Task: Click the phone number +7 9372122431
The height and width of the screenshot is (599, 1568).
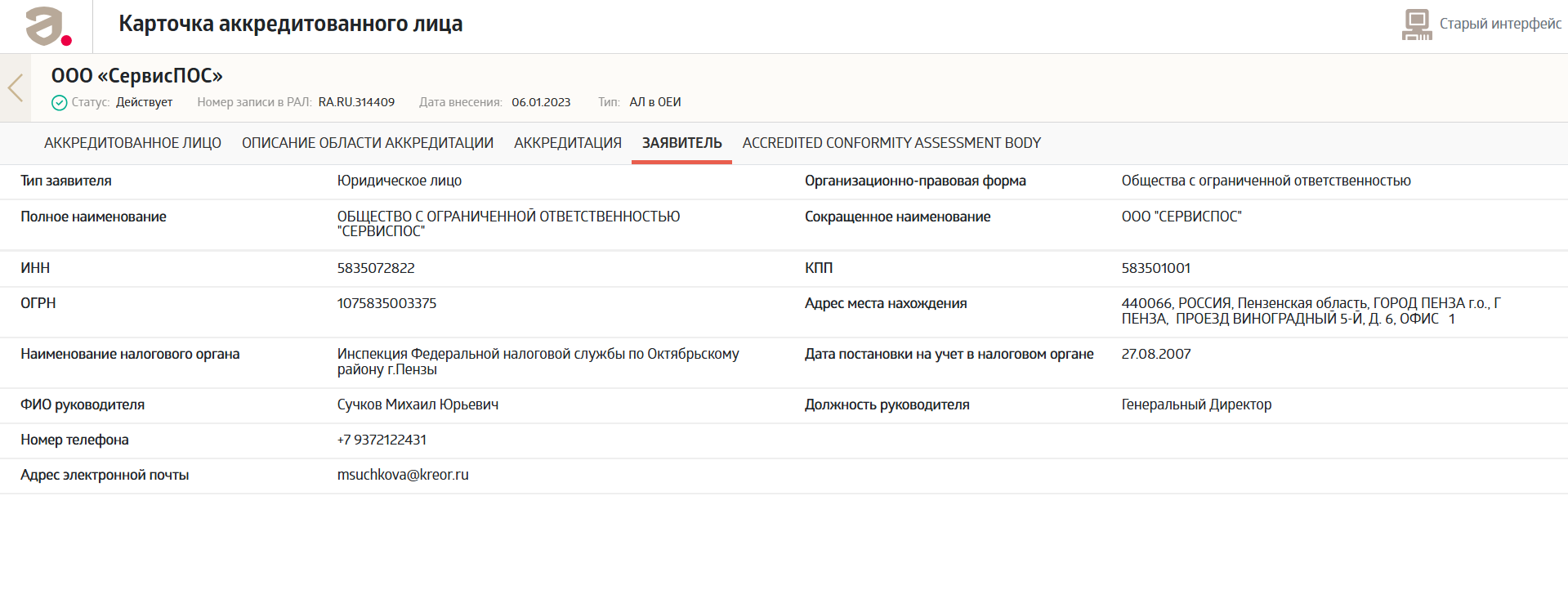Action: pos(382,440)
